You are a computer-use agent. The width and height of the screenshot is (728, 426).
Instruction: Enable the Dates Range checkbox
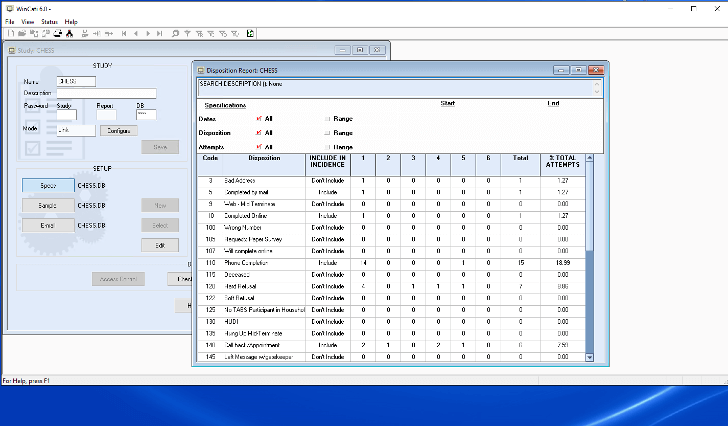point(327,119)
